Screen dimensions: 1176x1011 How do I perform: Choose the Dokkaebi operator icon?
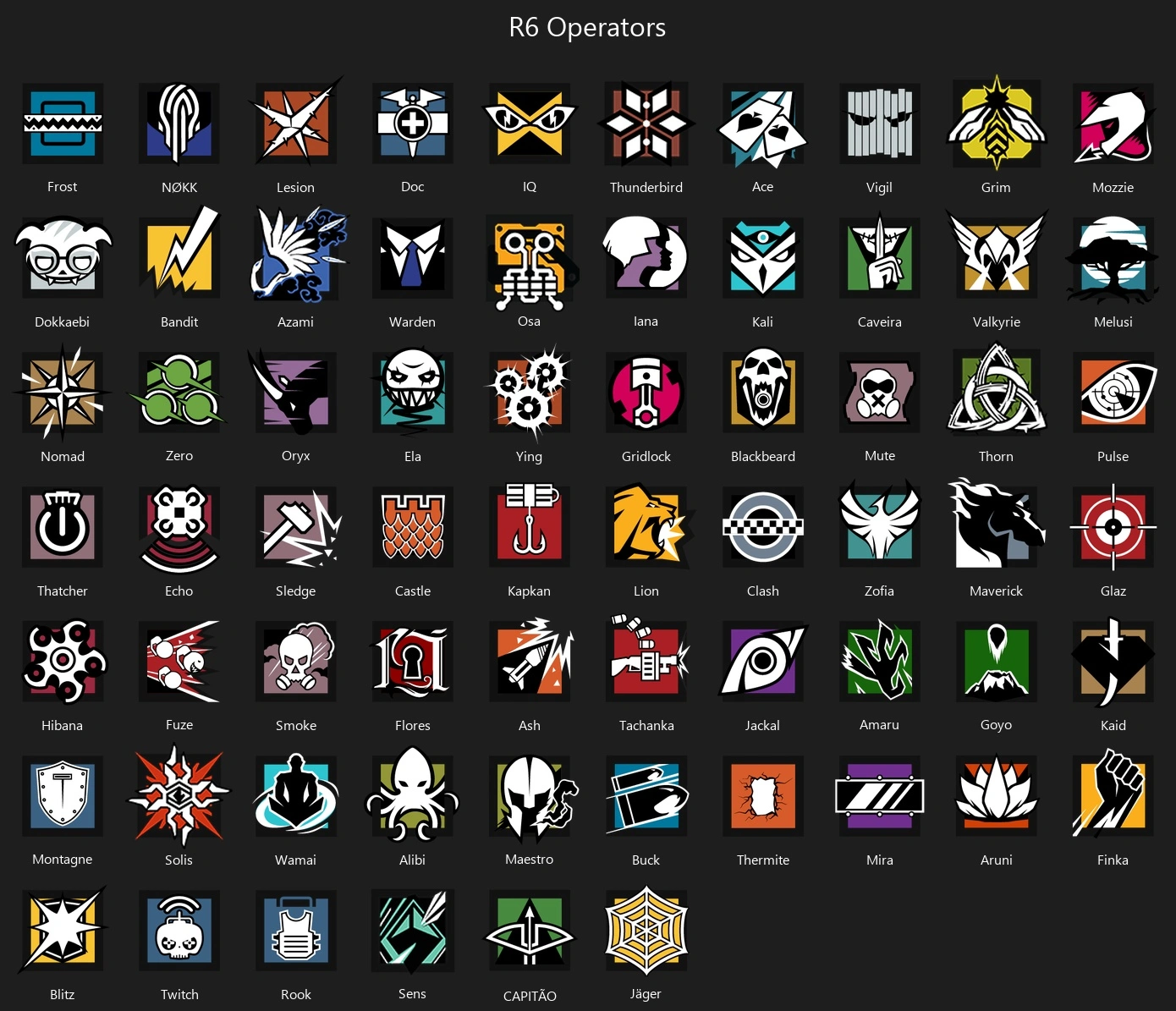[x=63, y=258]
